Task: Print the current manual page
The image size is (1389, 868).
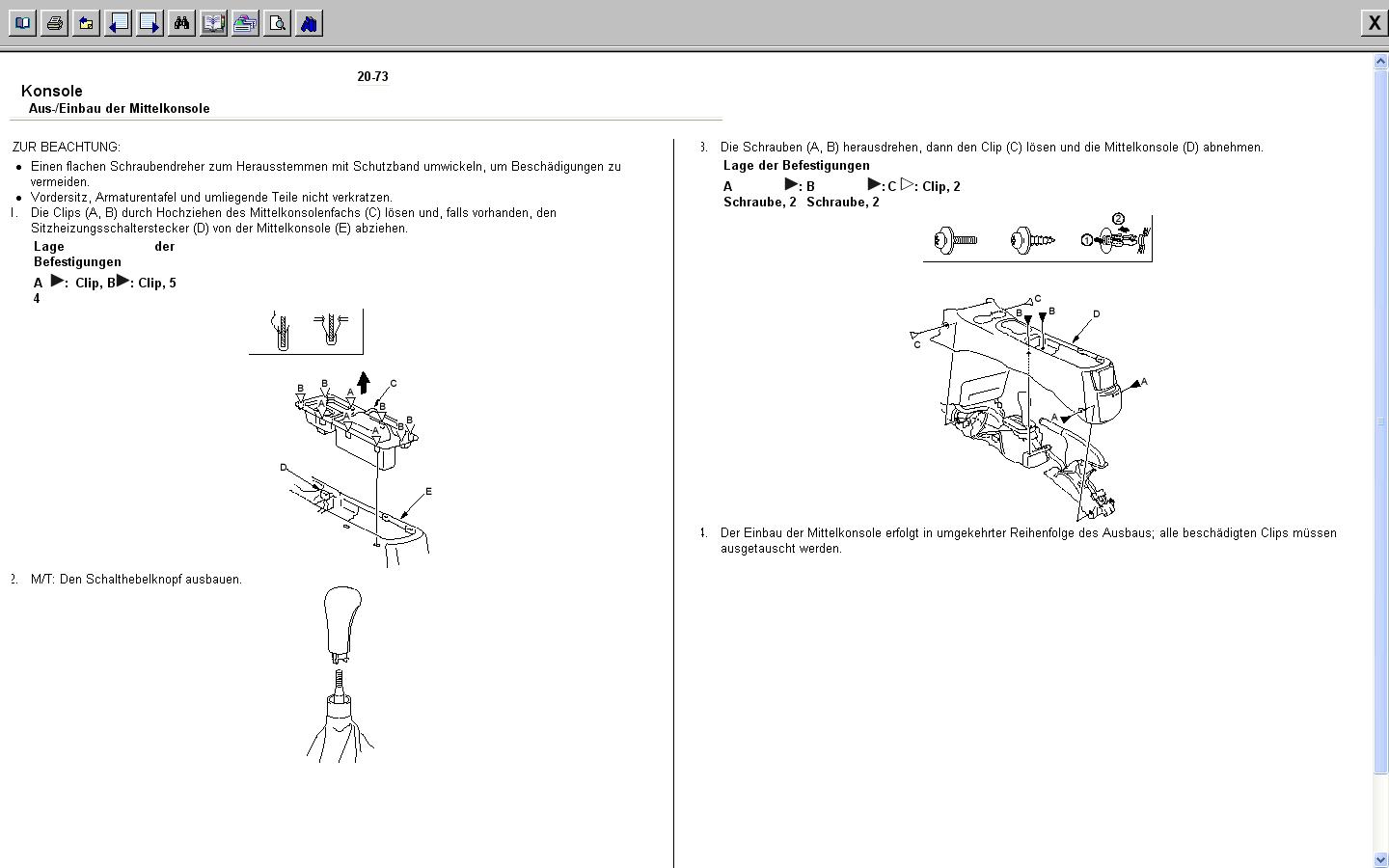Action: [x=54, y=23]
